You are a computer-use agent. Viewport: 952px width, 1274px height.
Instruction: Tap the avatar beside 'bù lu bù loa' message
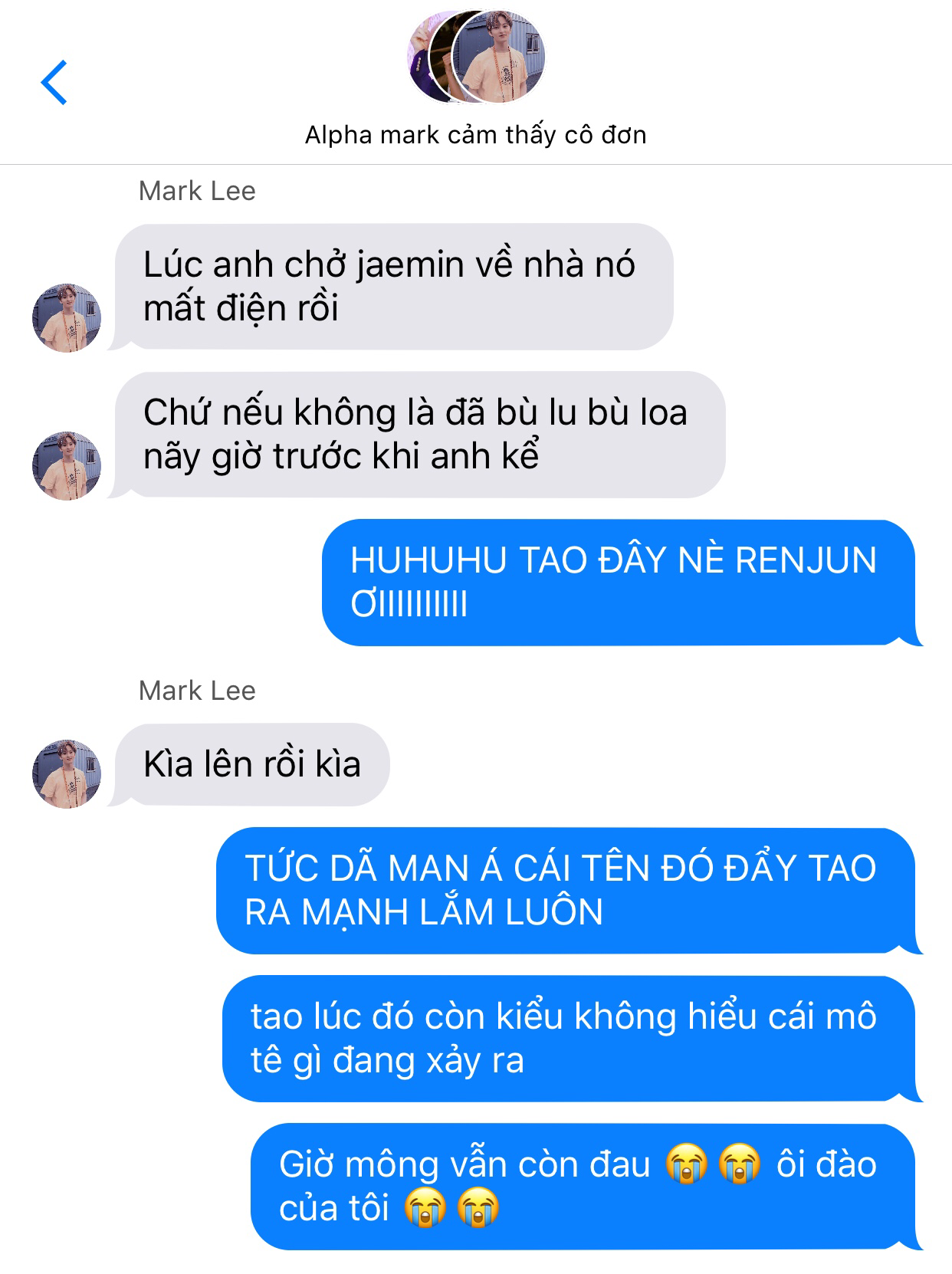point(67,465)
